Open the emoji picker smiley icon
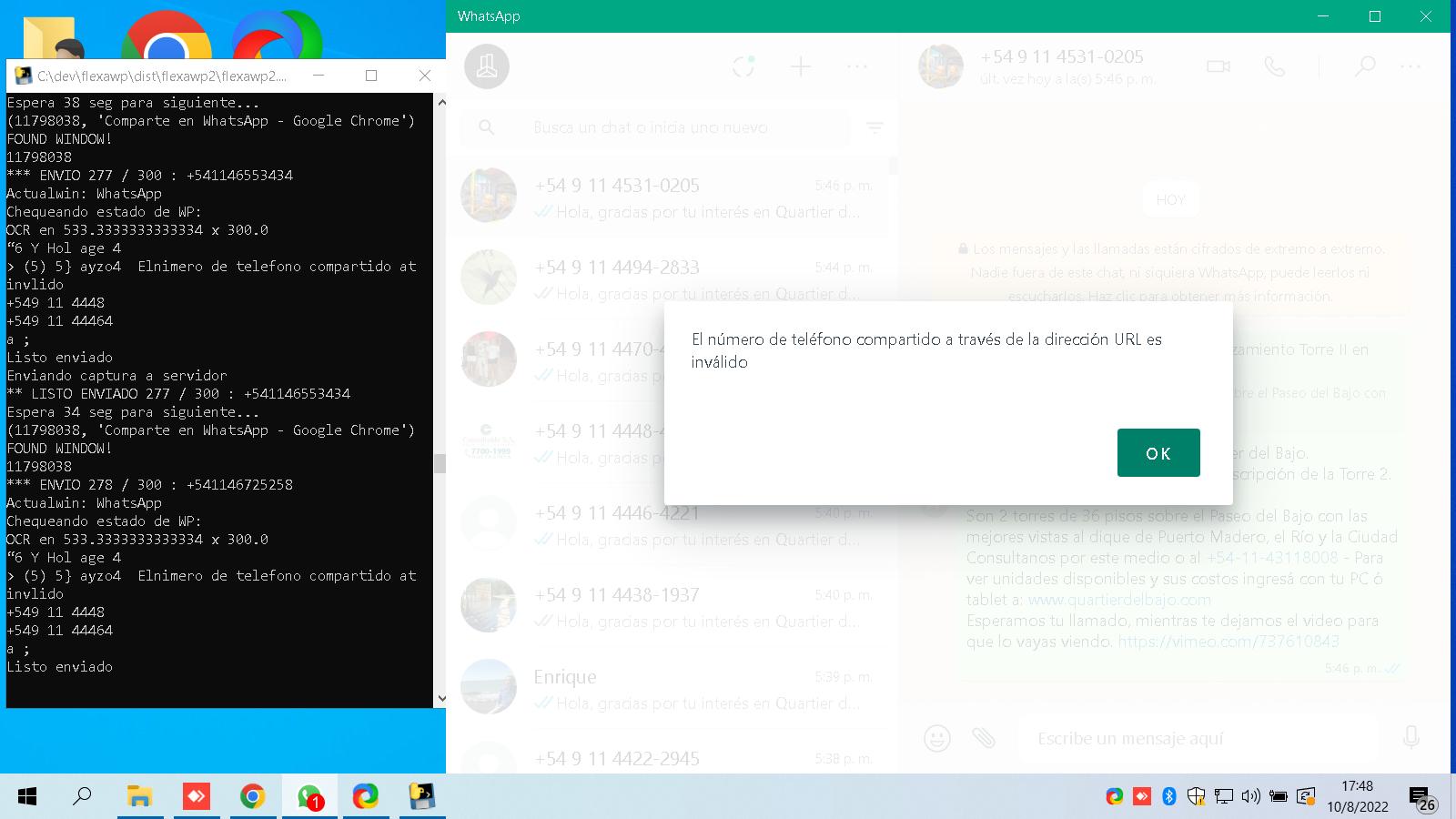Viewport: 1456px width, 819px height. [937, 738]
